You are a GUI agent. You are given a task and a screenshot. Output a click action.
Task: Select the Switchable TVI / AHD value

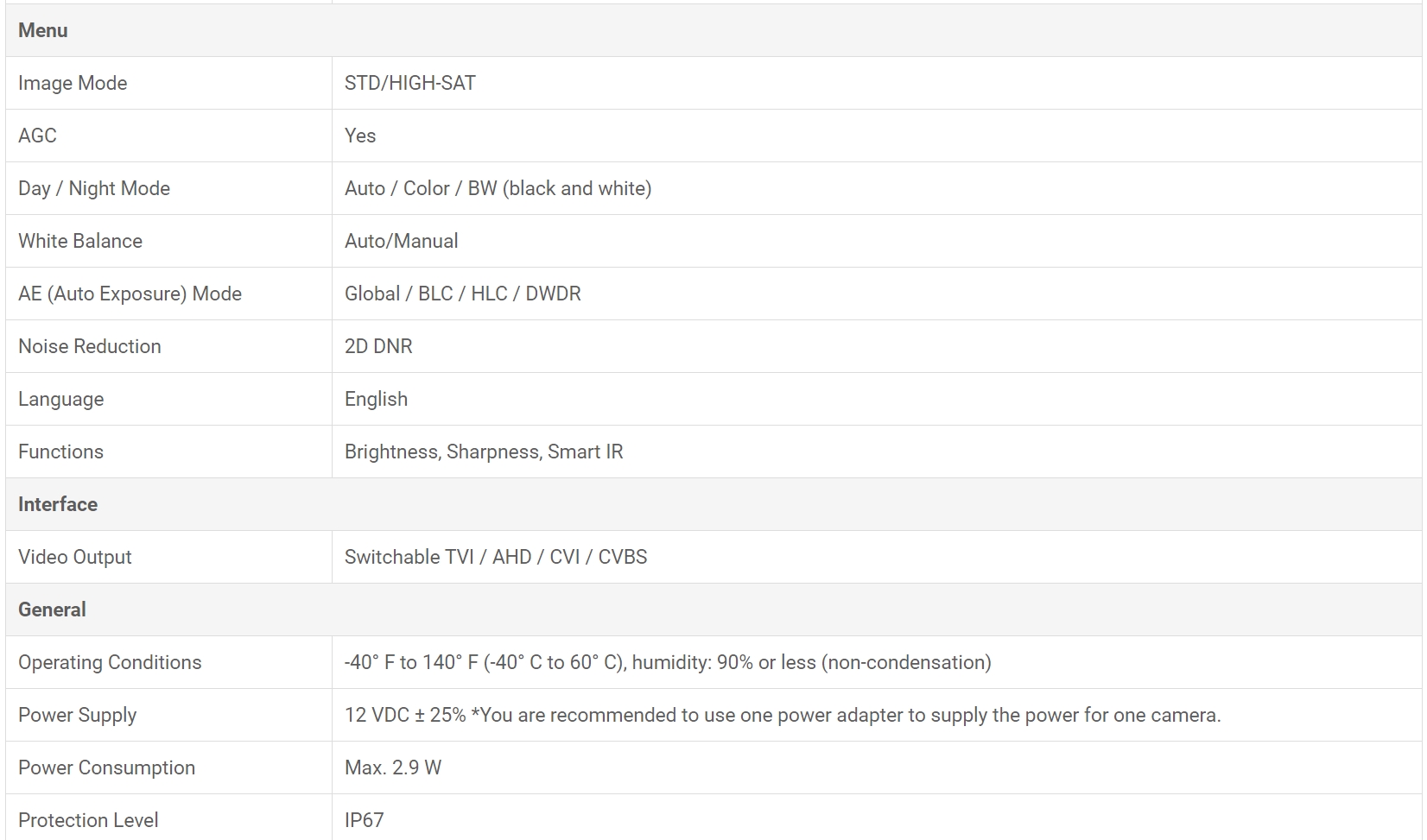tap(495, 557)
